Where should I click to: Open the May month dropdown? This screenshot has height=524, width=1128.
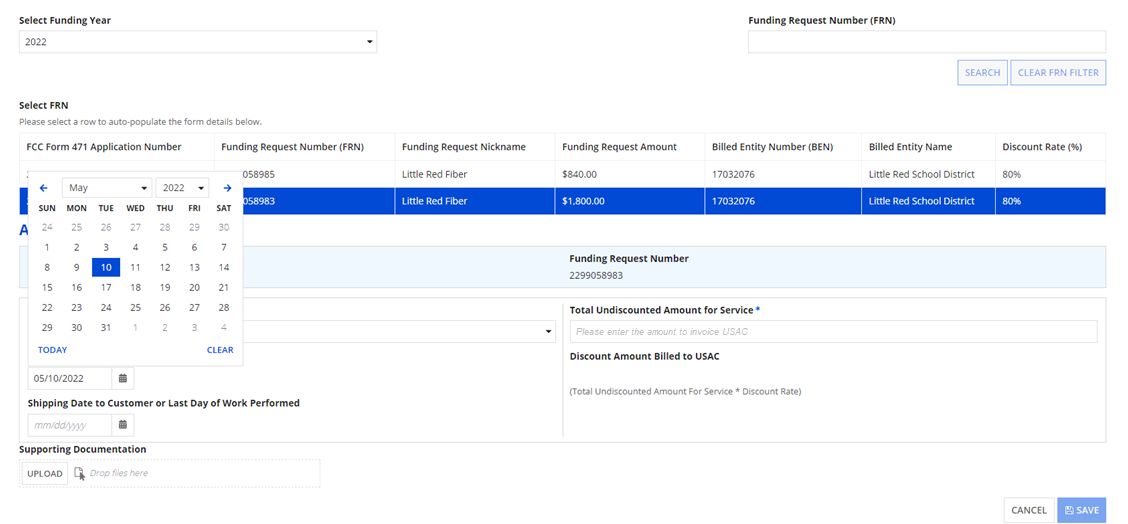click(107, 188)
